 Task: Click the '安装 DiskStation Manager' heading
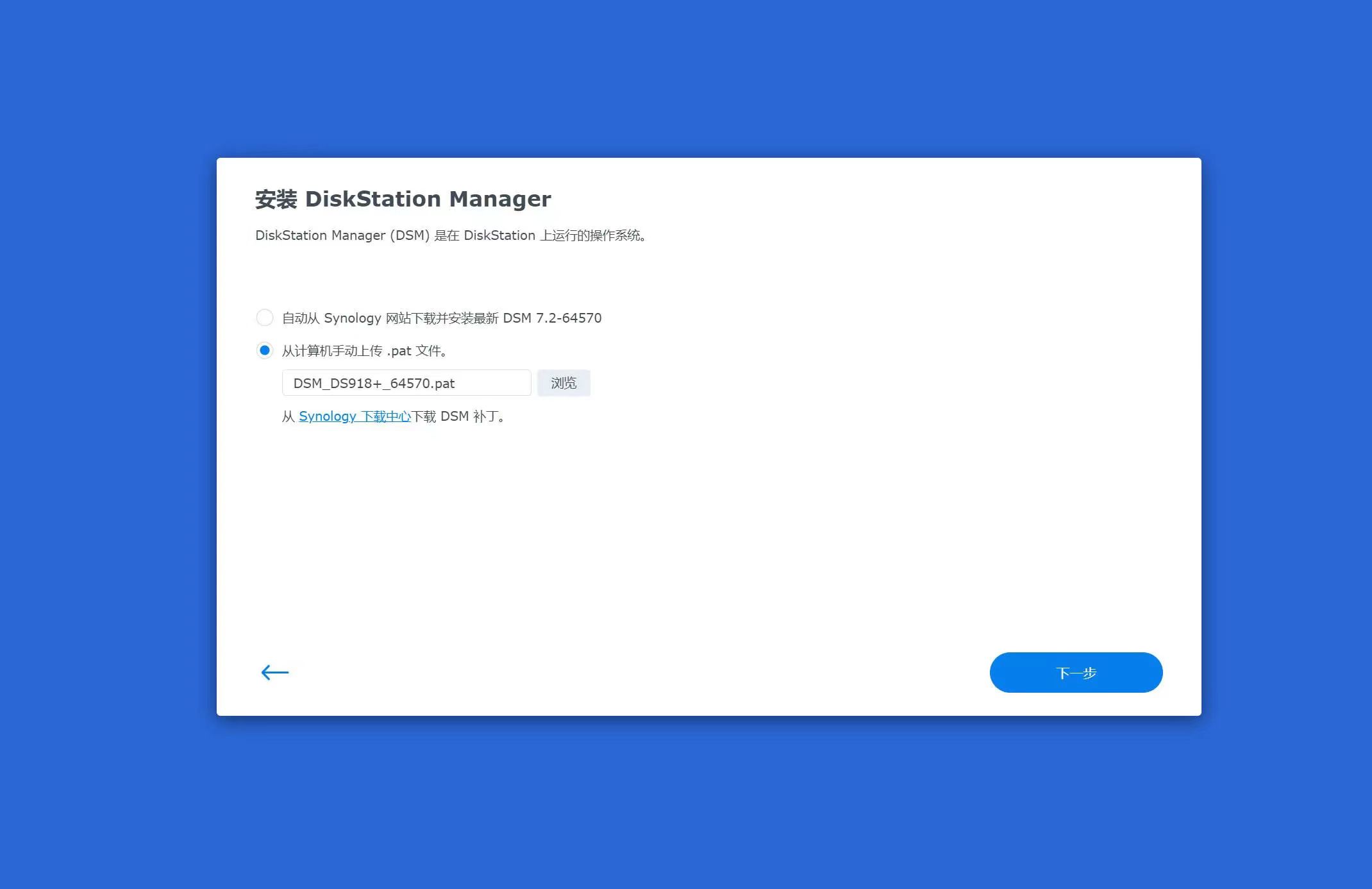(403, 199)
